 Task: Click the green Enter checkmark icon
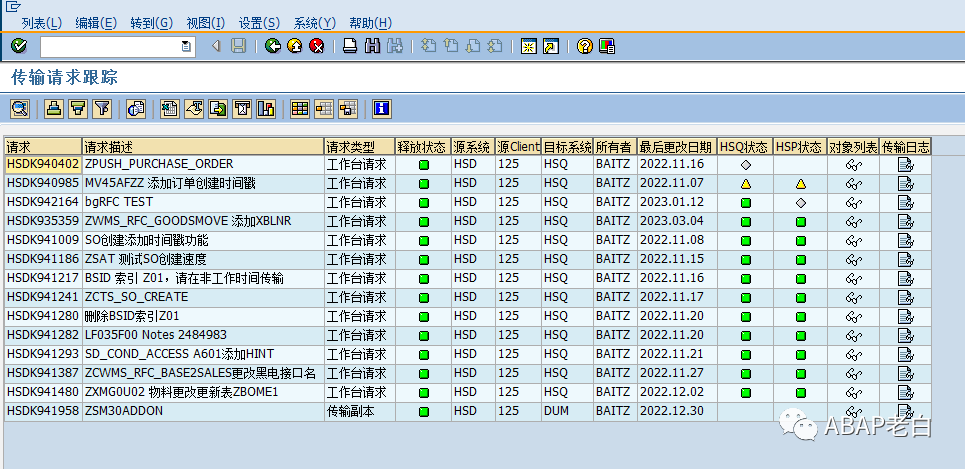19,46
